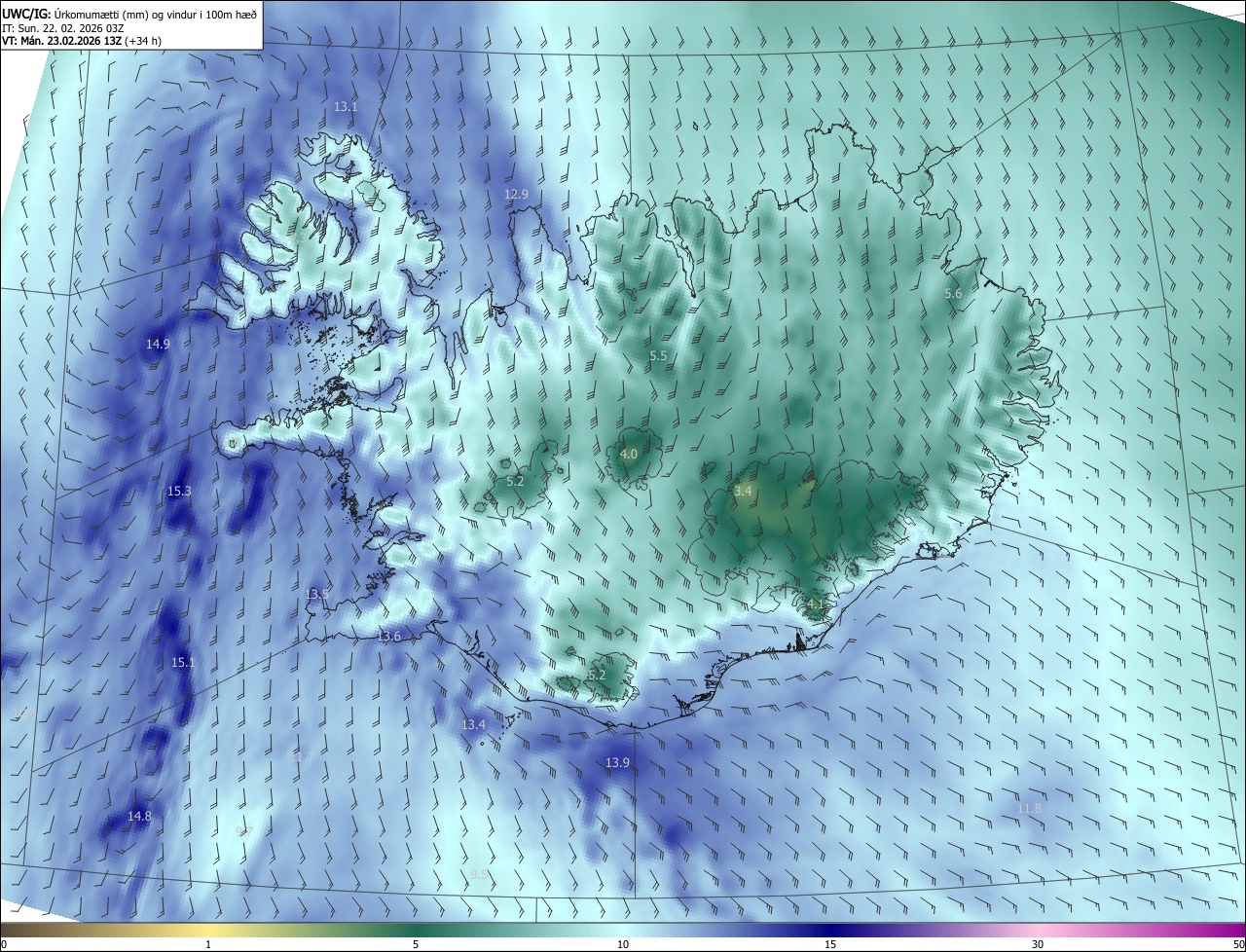Click the 4.0 value on Hofsjökull glacier
The height and width of the screenshot is (952, 1246).
(x=629, y=455)
